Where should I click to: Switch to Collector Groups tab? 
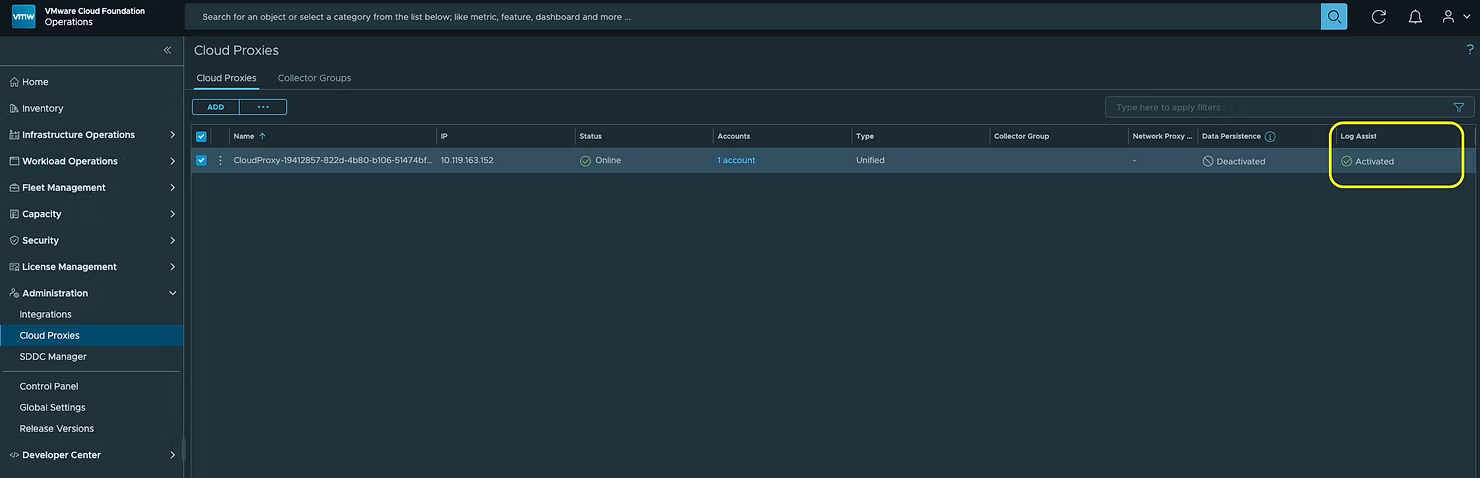pyautogui.click(x=314, y=78)
